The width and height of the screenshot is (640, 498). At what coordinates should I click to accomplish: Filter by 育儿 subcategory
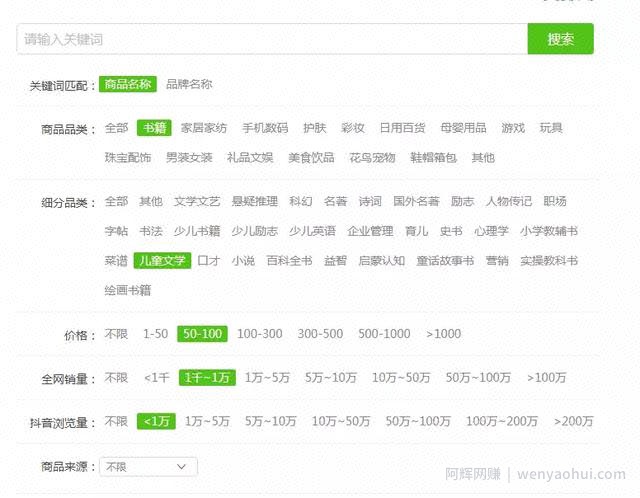point(416,231)
